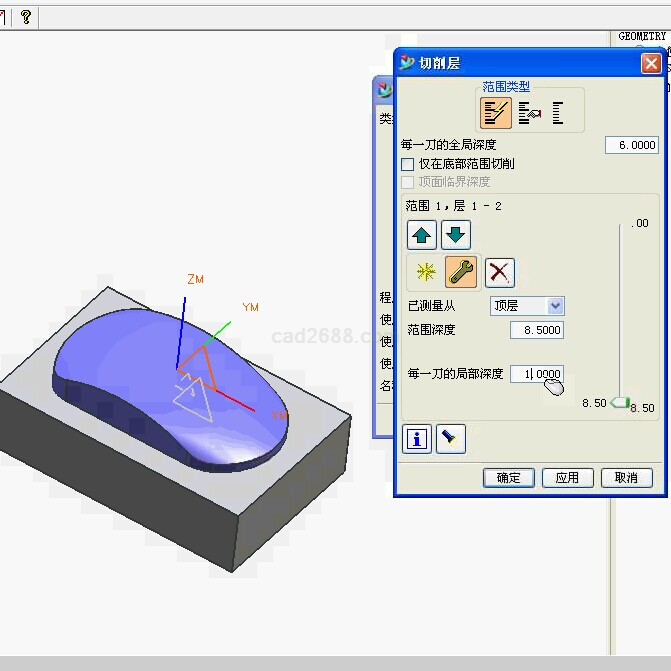671x671 pixels.
Task: Click the down arrow to move to next range
Action: click(x=456, y=235)
